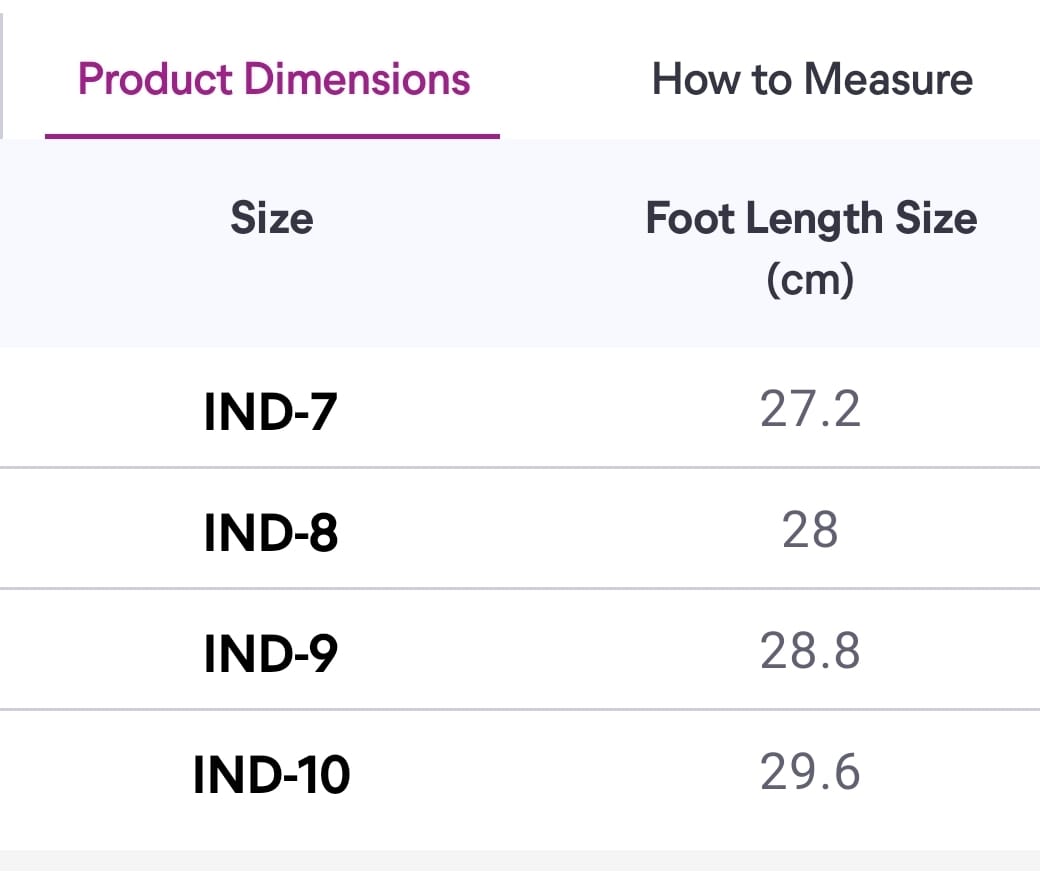Image resolution: width=1040 pixels, height=883 pixels.
Task: Select the IND-8 size row label
Action: point(270,532)
